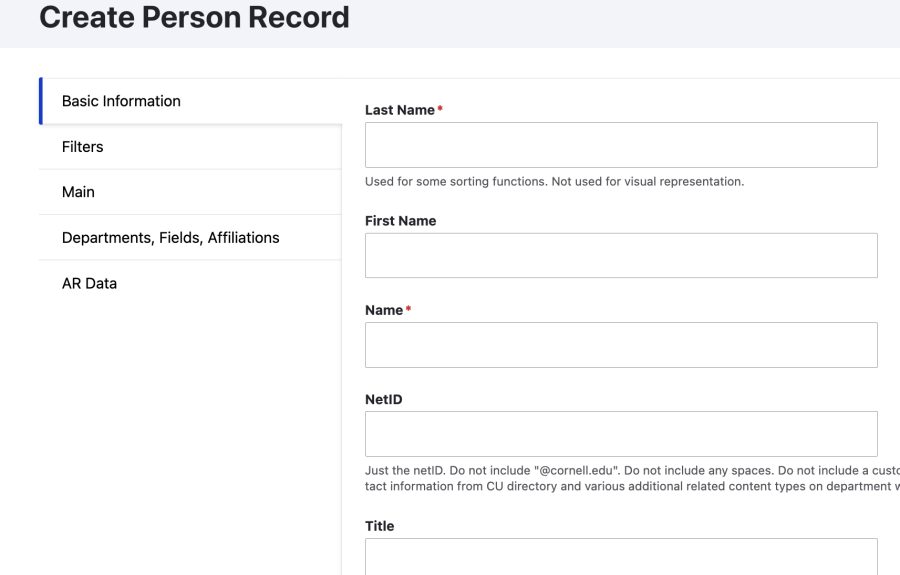Open the Basic Information tab
900x575 pixels.
click(x=121, y=101)
